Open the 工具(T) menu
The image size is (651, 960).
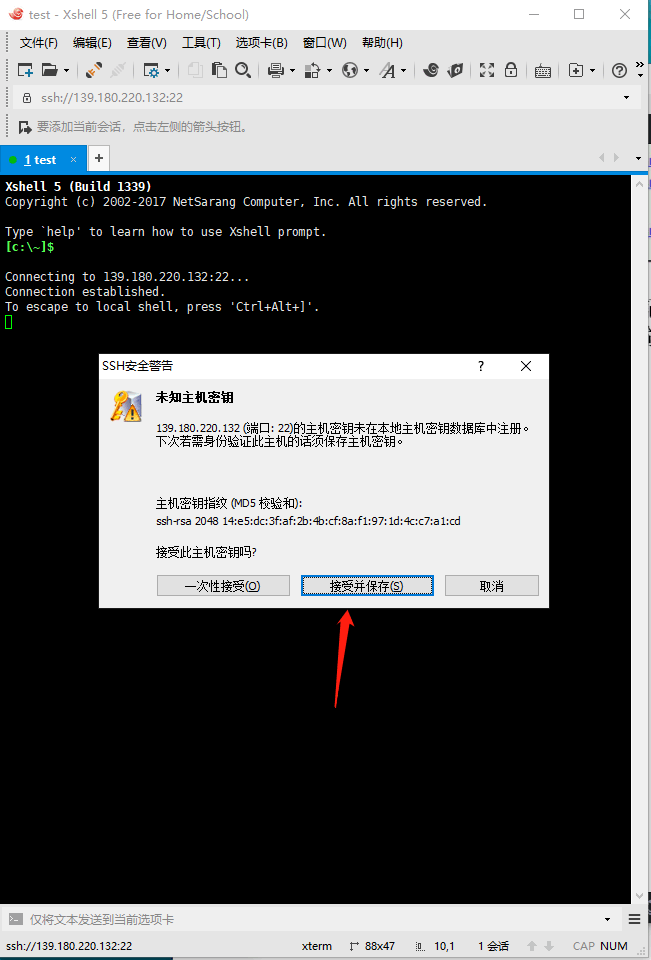pyautogui.click(x=201, y=43)
